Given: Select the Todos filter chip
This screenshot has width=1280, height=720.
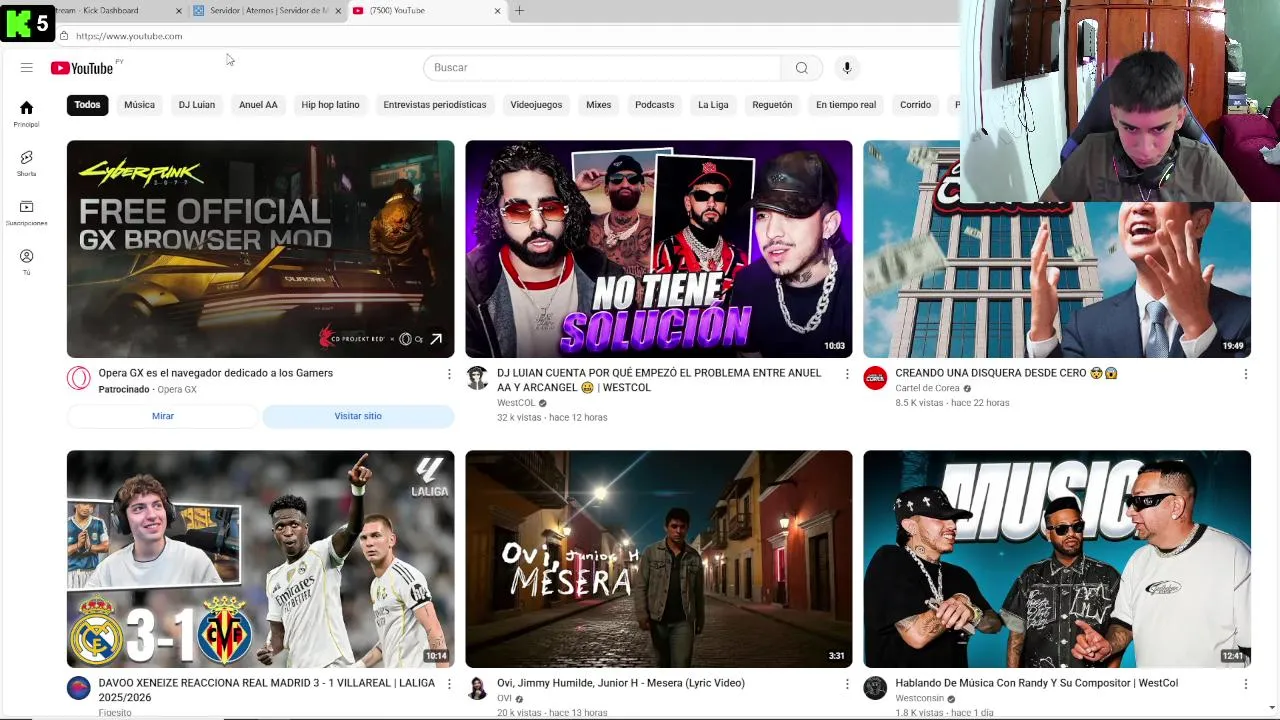Looking at the screenshot, I should coord(87,105).
